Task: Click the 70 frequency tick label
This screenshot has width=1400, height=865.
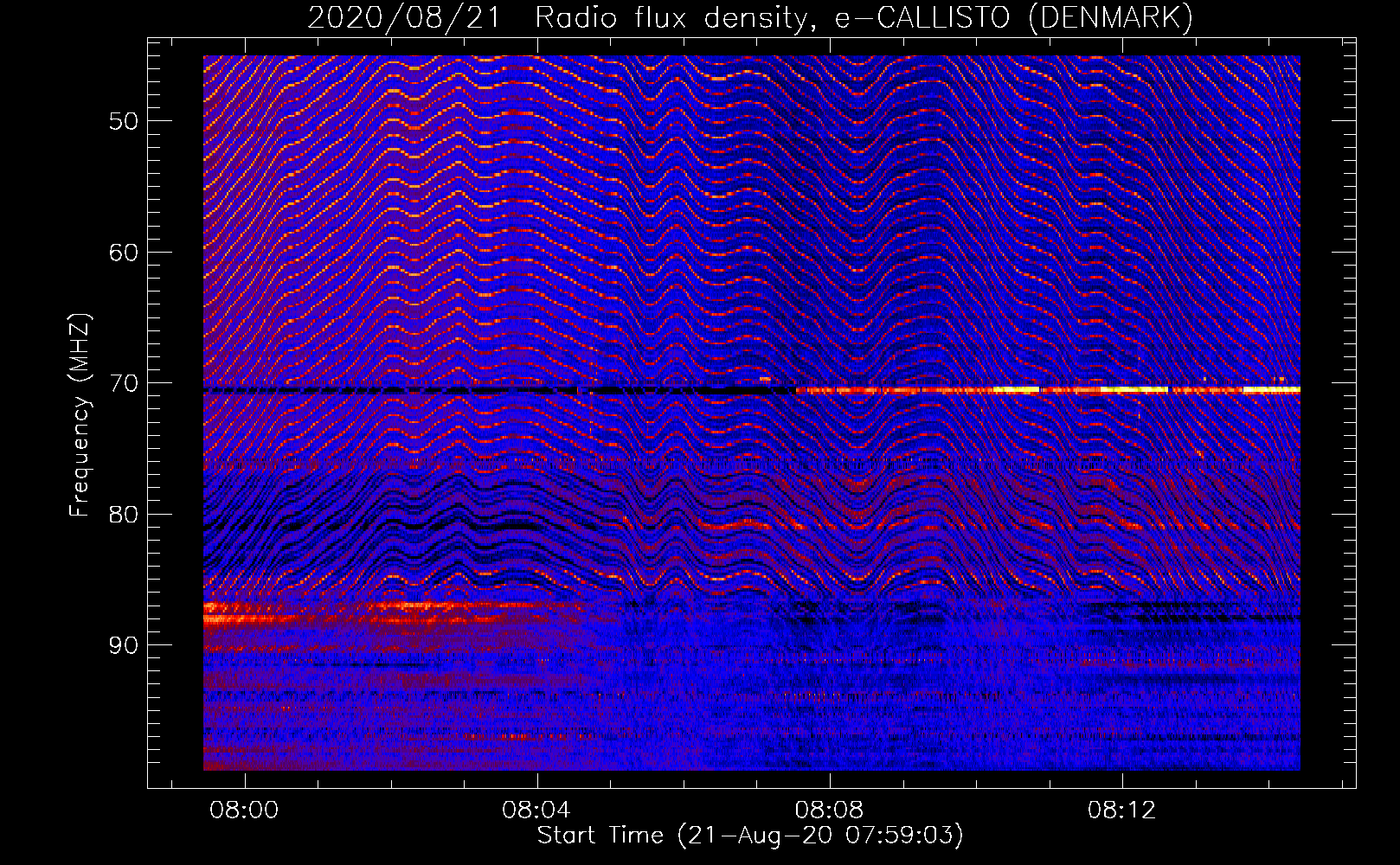Action: point(123,383)
